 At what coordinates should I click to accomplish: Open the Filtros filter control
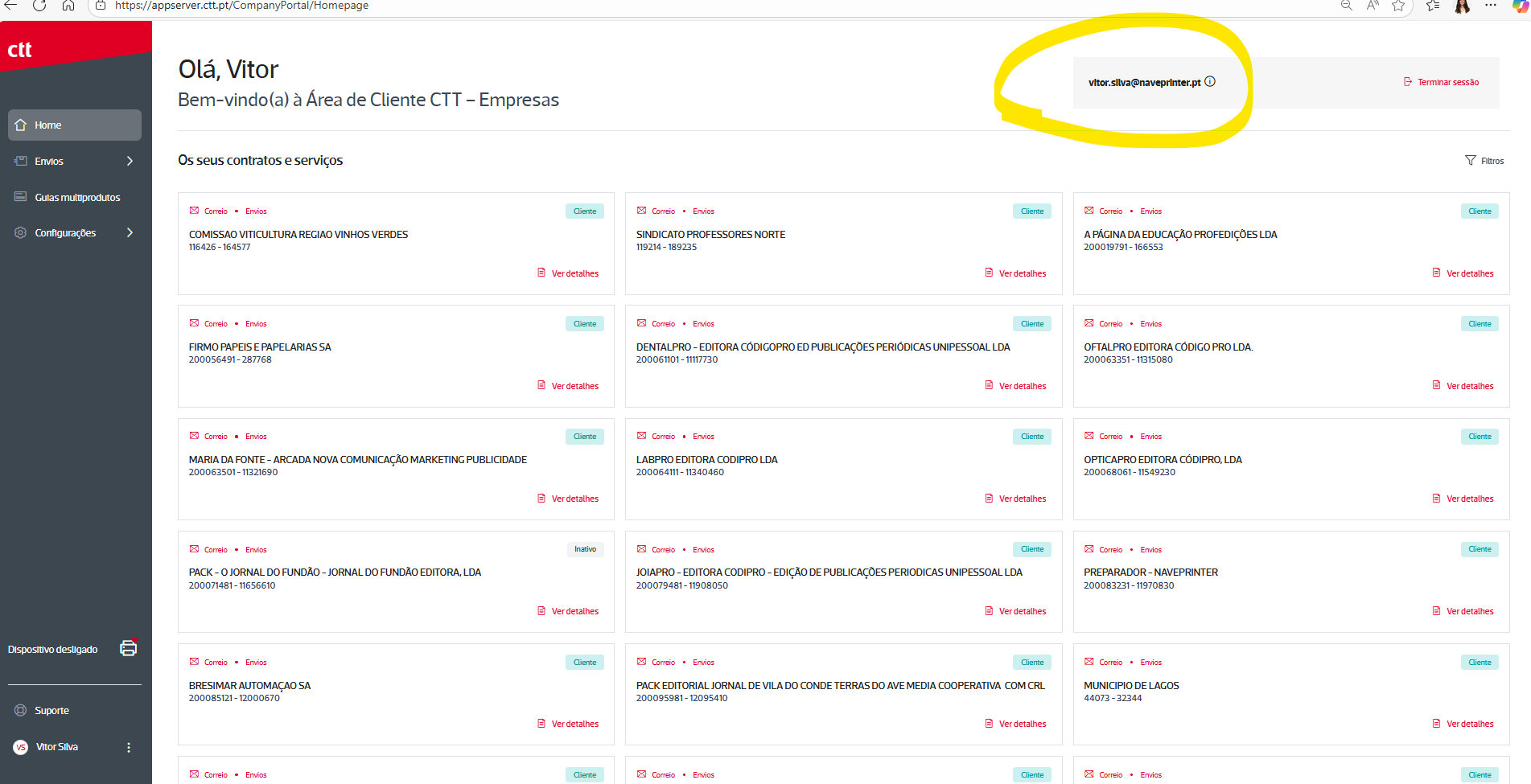coord(1484,161)
